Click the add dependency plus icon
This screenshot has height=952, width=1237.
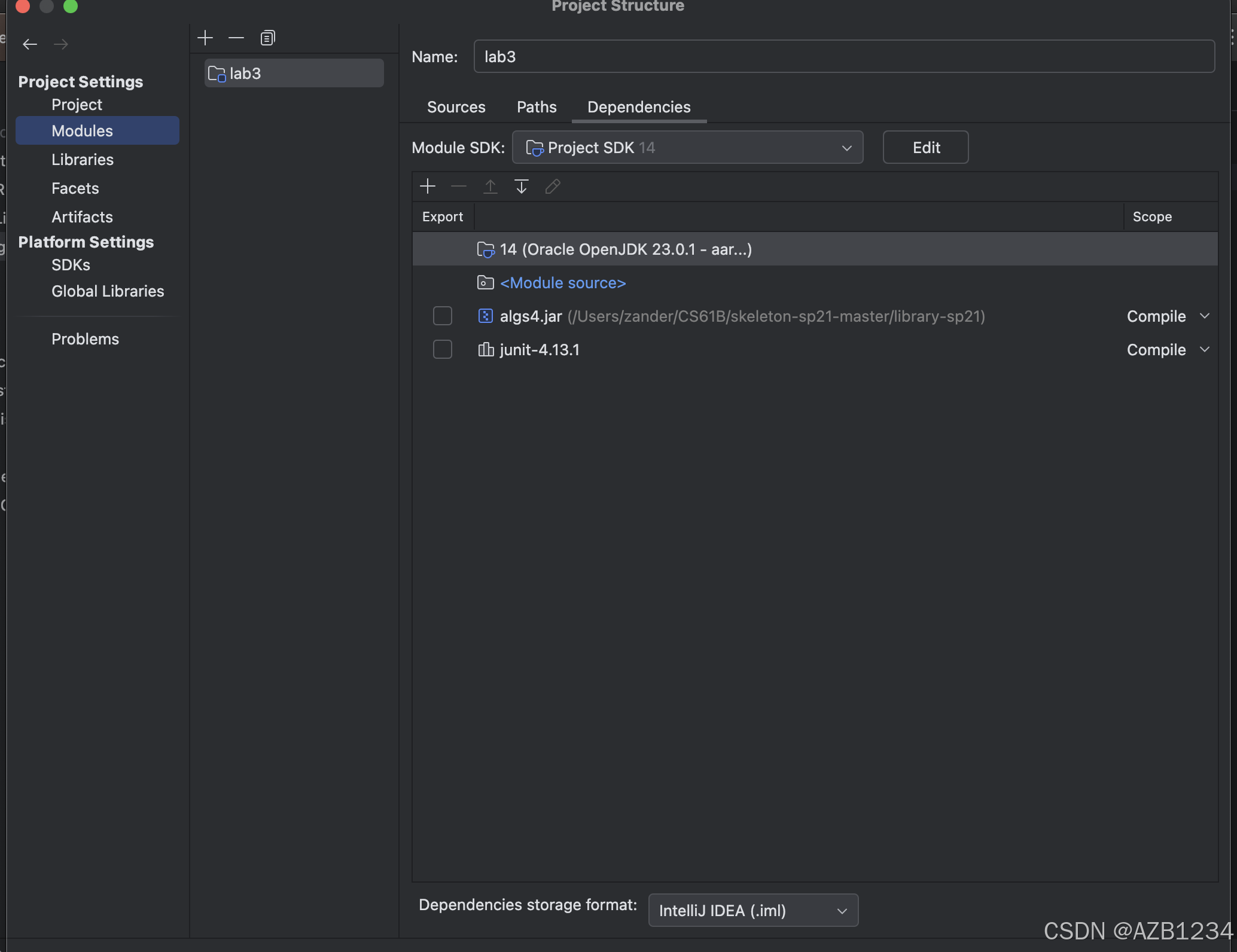[428, 187]
